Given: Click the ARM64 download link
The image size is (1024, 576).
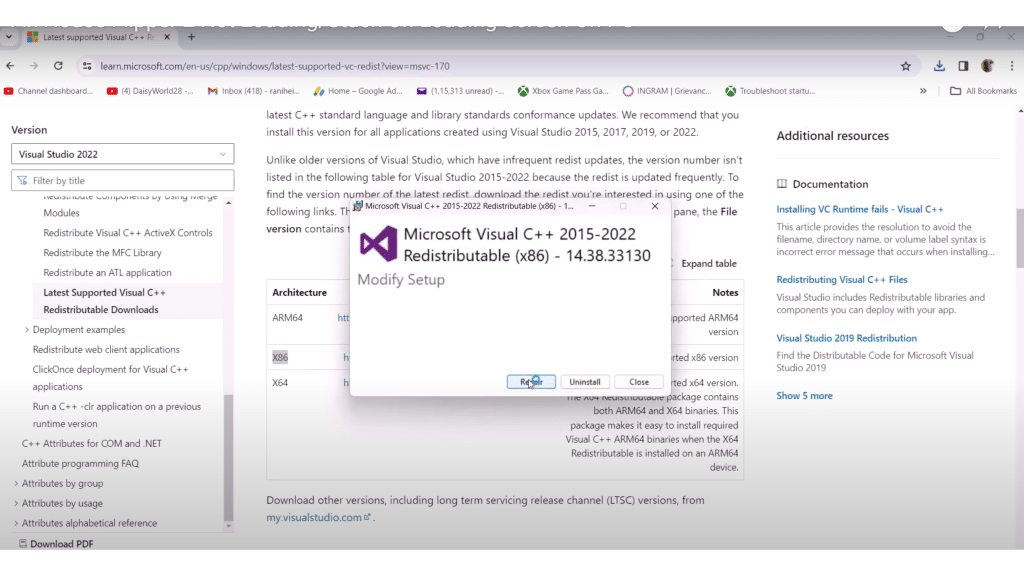Looking at the screenshot, I should click(x=344, y=317).
